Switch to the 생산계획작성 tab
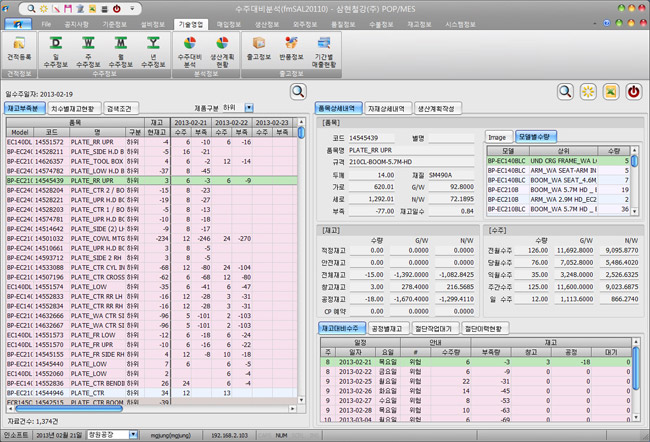The height and width of the screenshot is (442, 650). pos(437,109)
